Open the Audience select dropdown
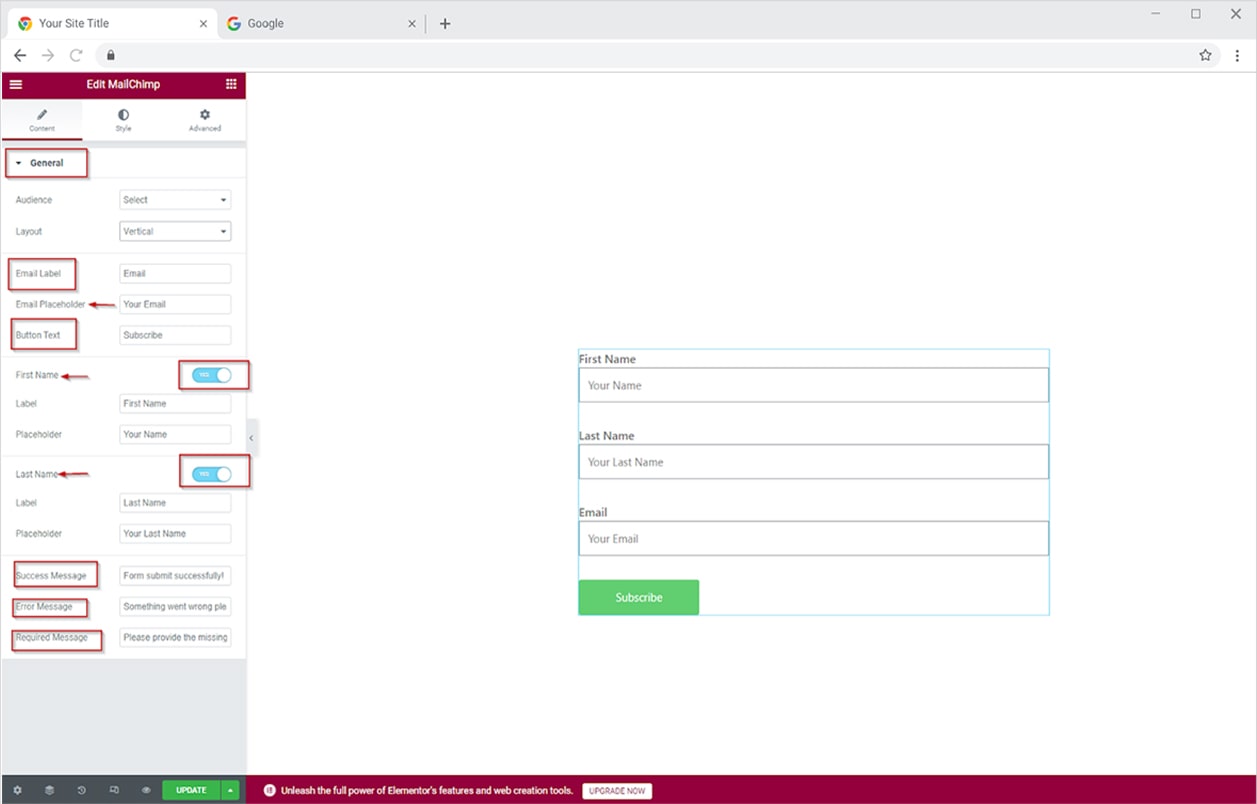Viewport: 1257px width, 804px height. click(x=175, y=200)
